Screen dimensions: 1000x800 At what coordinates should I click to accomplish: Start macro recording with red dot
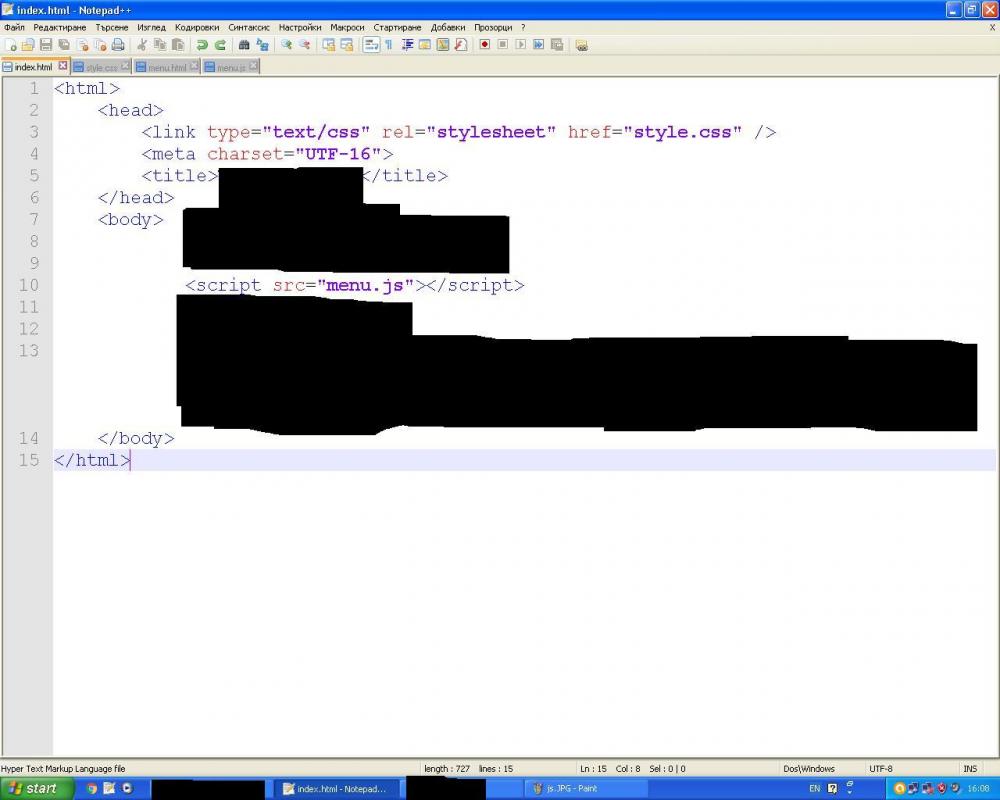pos(485,45)
